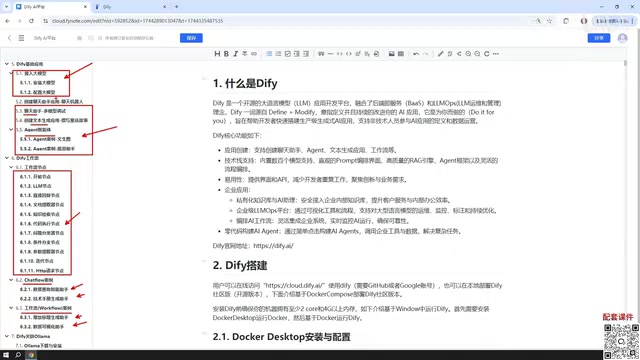Viewport: 640px width, 360px height.
Task: Redo last edit in editor
Action: click(425, 54)
